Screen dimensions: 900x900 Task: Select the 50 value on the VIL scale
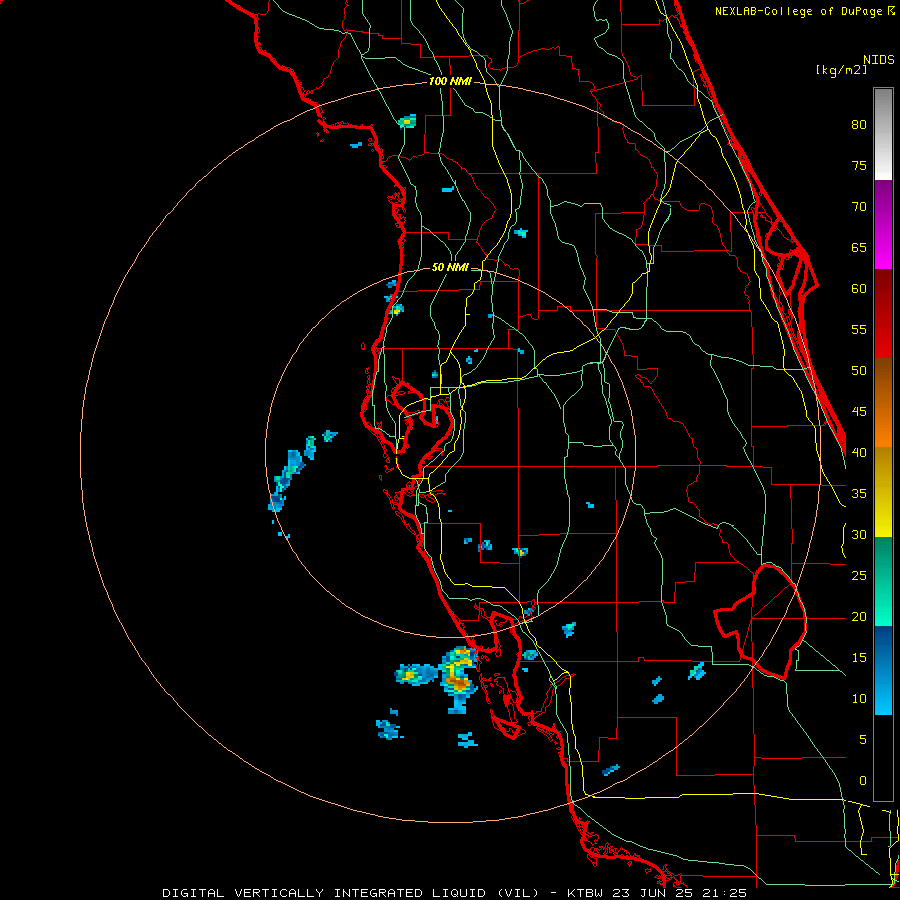859,371
